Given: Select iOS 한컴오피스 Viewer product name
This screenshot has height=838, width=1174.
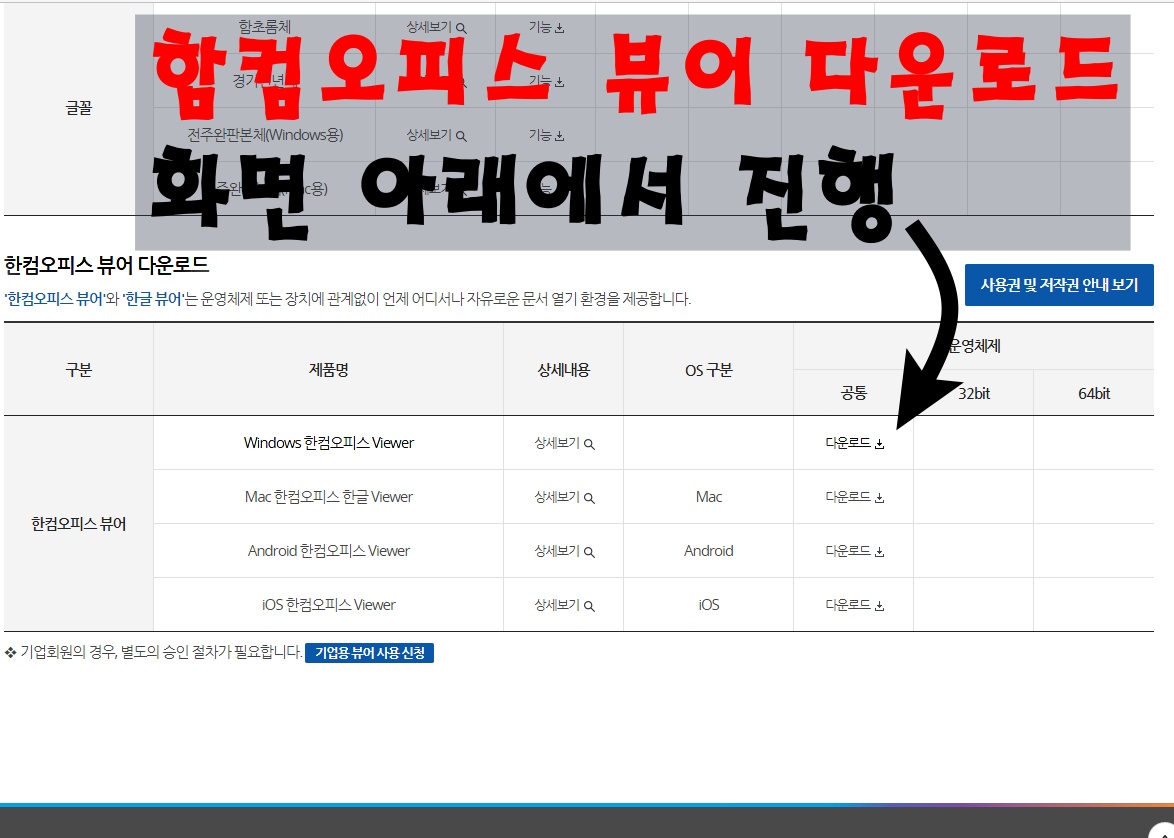Looking at the screenshot, I should coord(329,604).
